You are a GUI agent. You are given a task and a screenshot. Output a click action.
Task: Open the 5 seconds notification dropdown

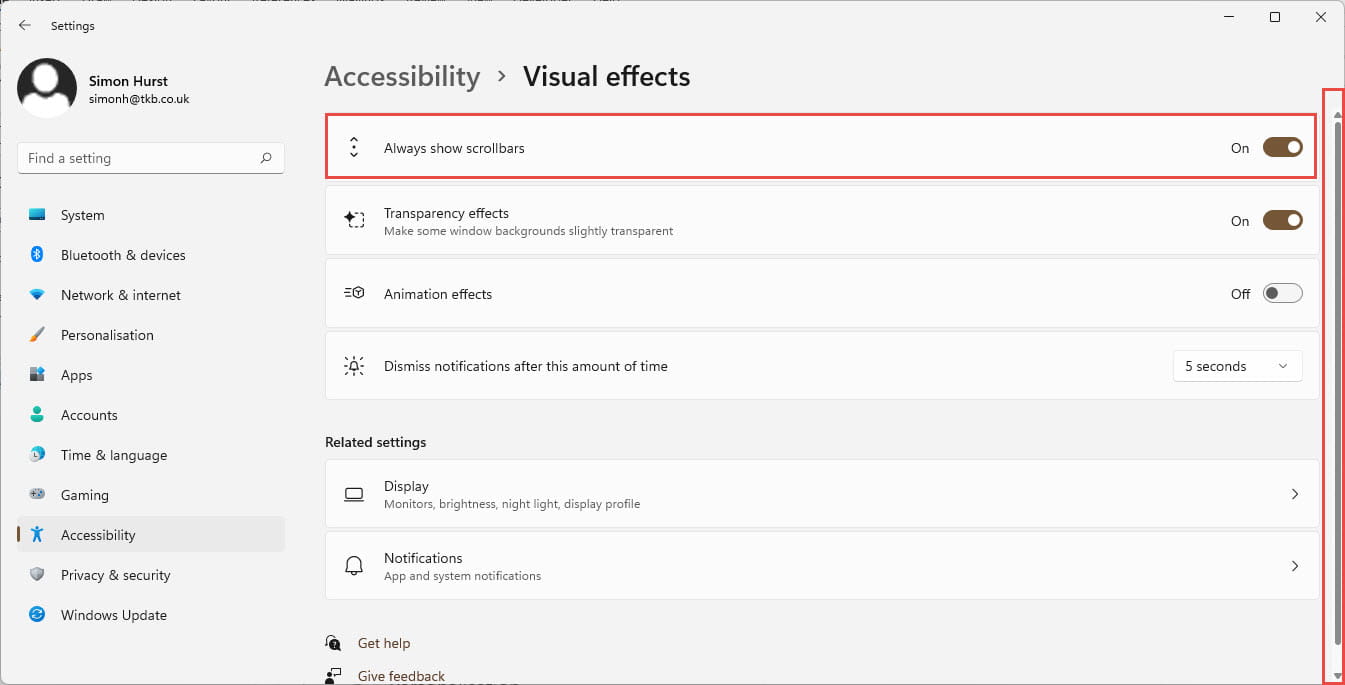1237,366
